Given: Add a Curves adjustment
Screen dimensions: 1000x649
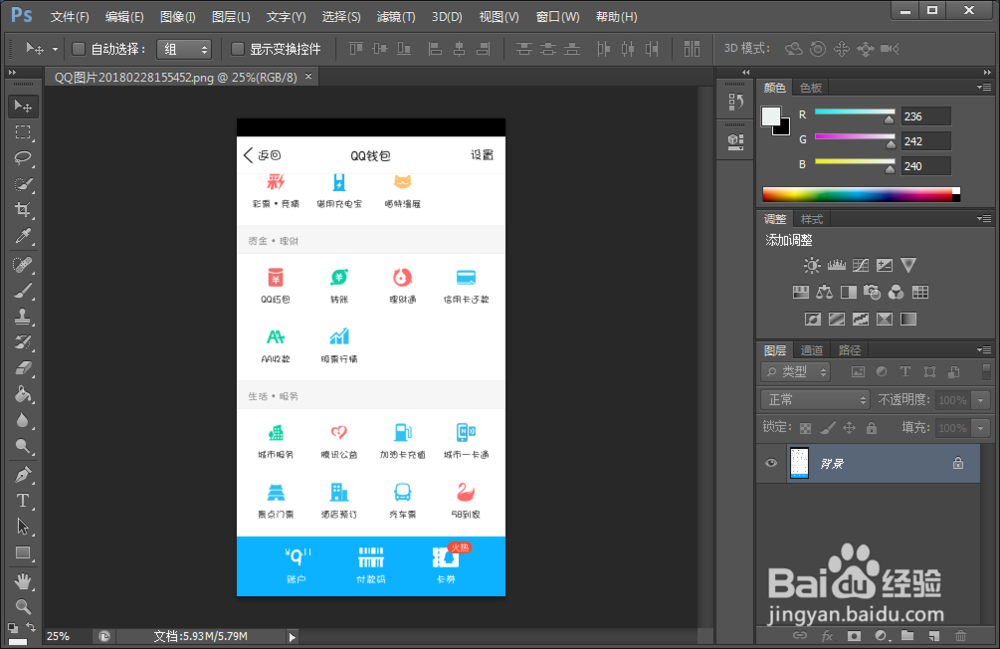Looking at the screenshot, I should (x=860, y=265).
